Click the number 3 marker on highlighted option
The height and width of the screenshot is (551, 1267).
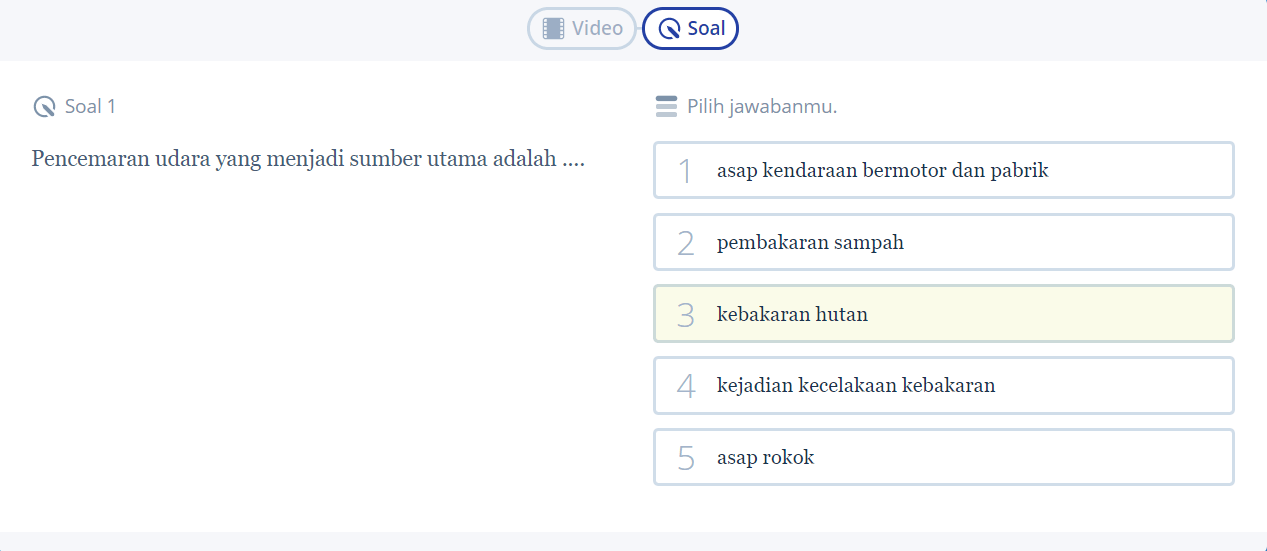click(685, 315)
